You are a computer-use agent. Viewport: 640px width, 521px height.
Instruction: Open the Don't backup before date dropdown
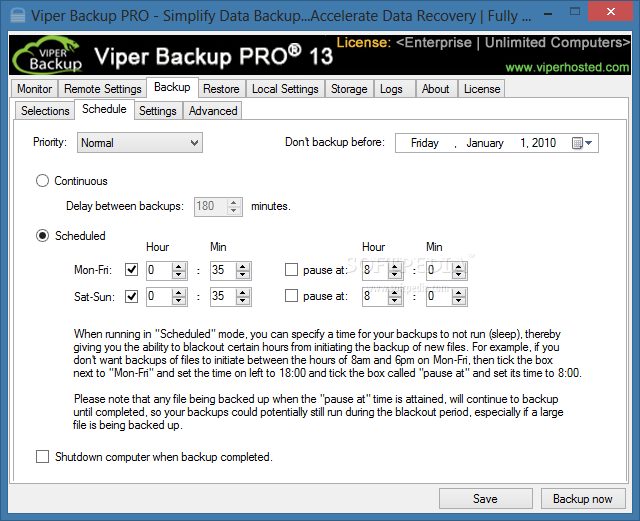click(x=588, y=143)
